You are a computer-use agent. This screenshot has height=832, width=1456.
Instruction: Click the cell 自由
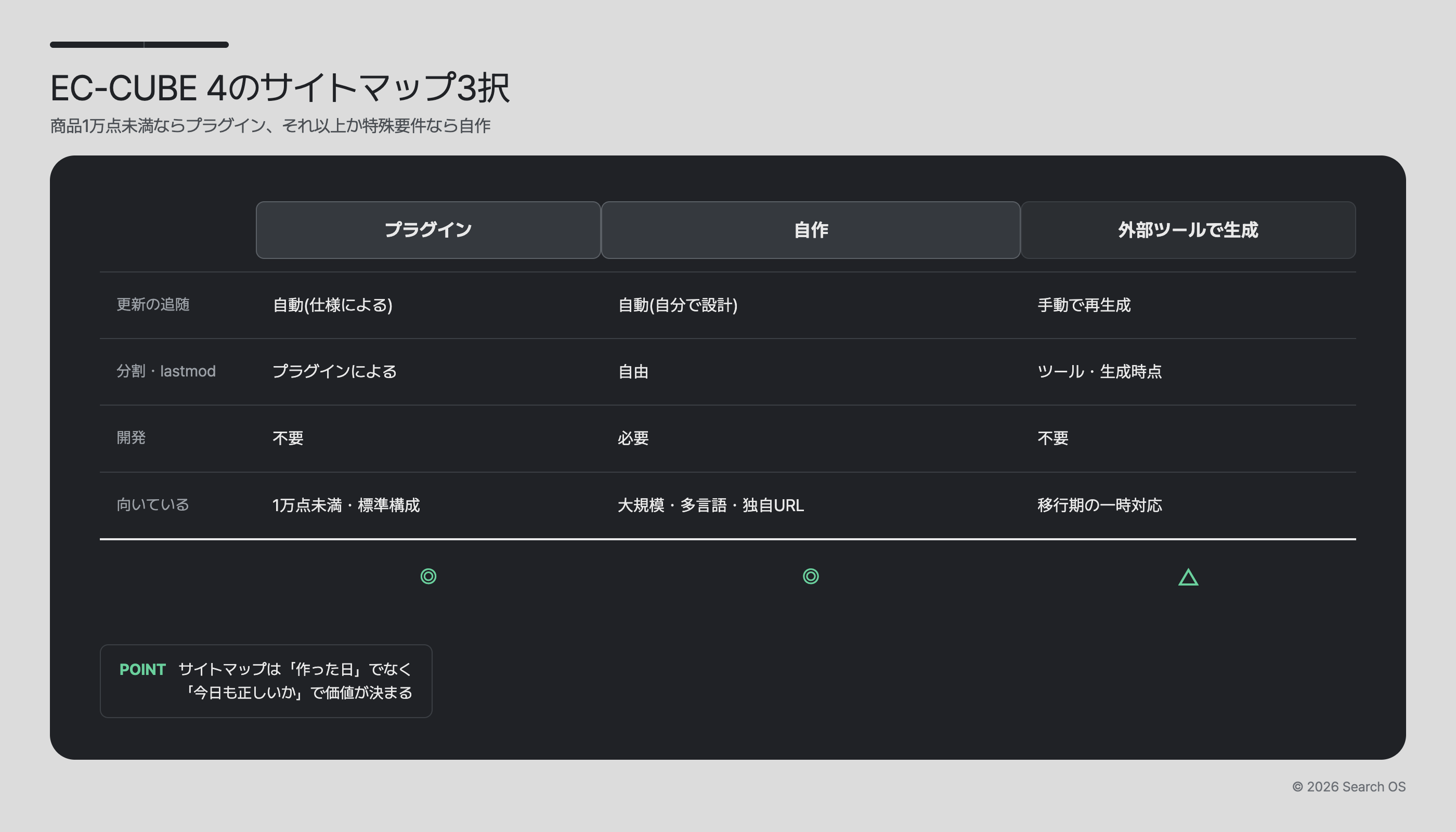pos(633,371)
